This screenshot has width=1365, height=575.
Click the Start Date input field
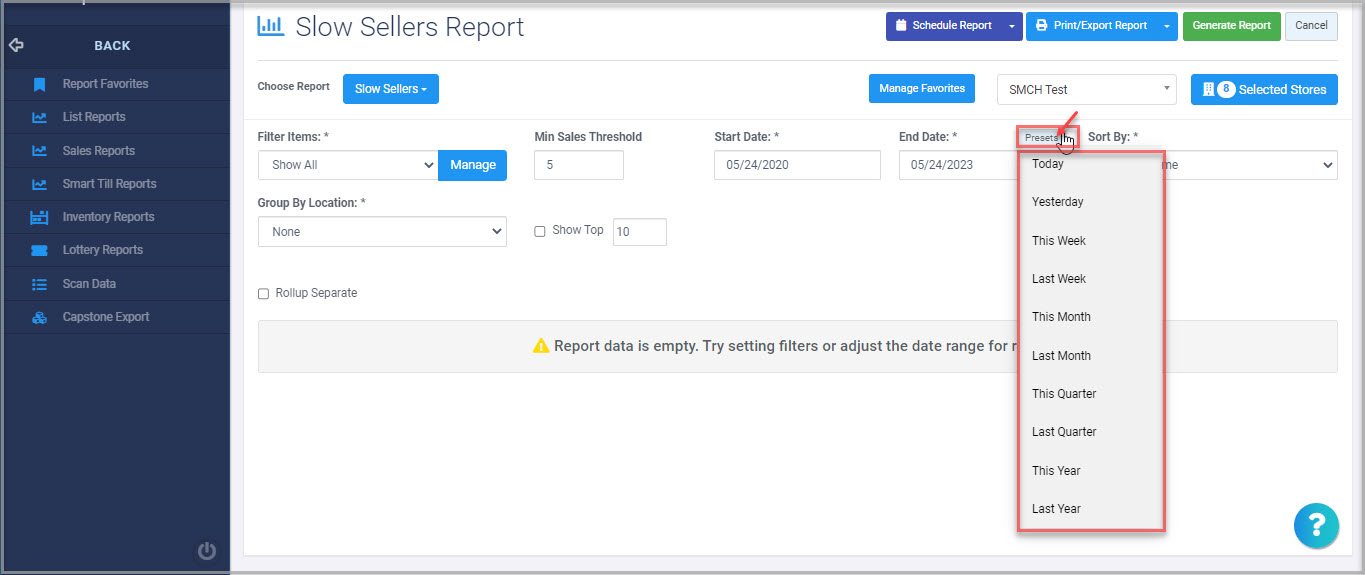(797, 165)
